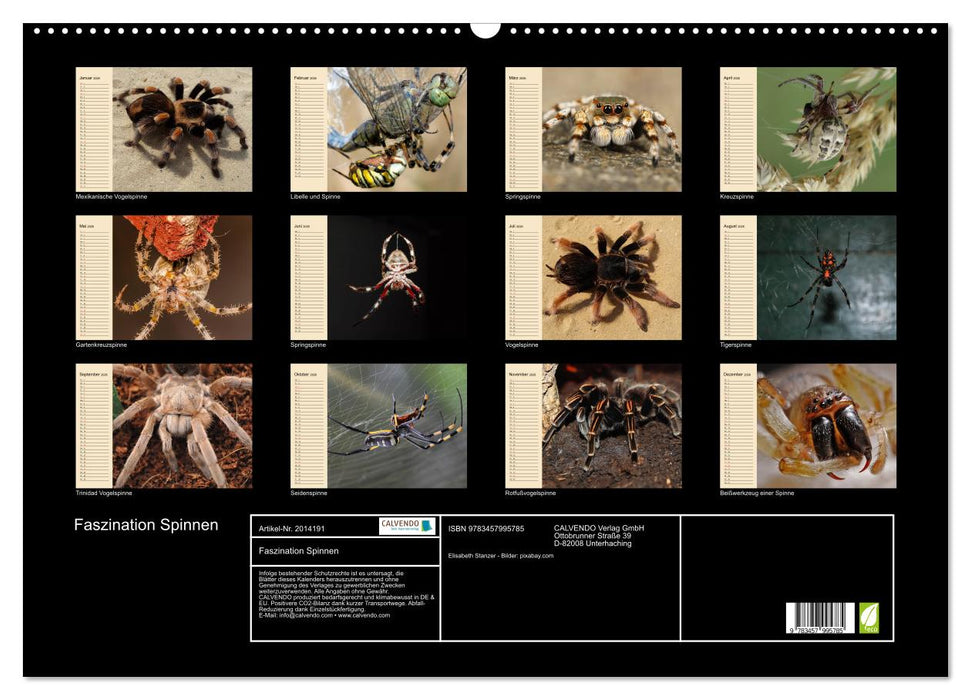Click the www.calvendo.com web address
This screenshot has height=700, width=971.
click(x=364, y=615)
